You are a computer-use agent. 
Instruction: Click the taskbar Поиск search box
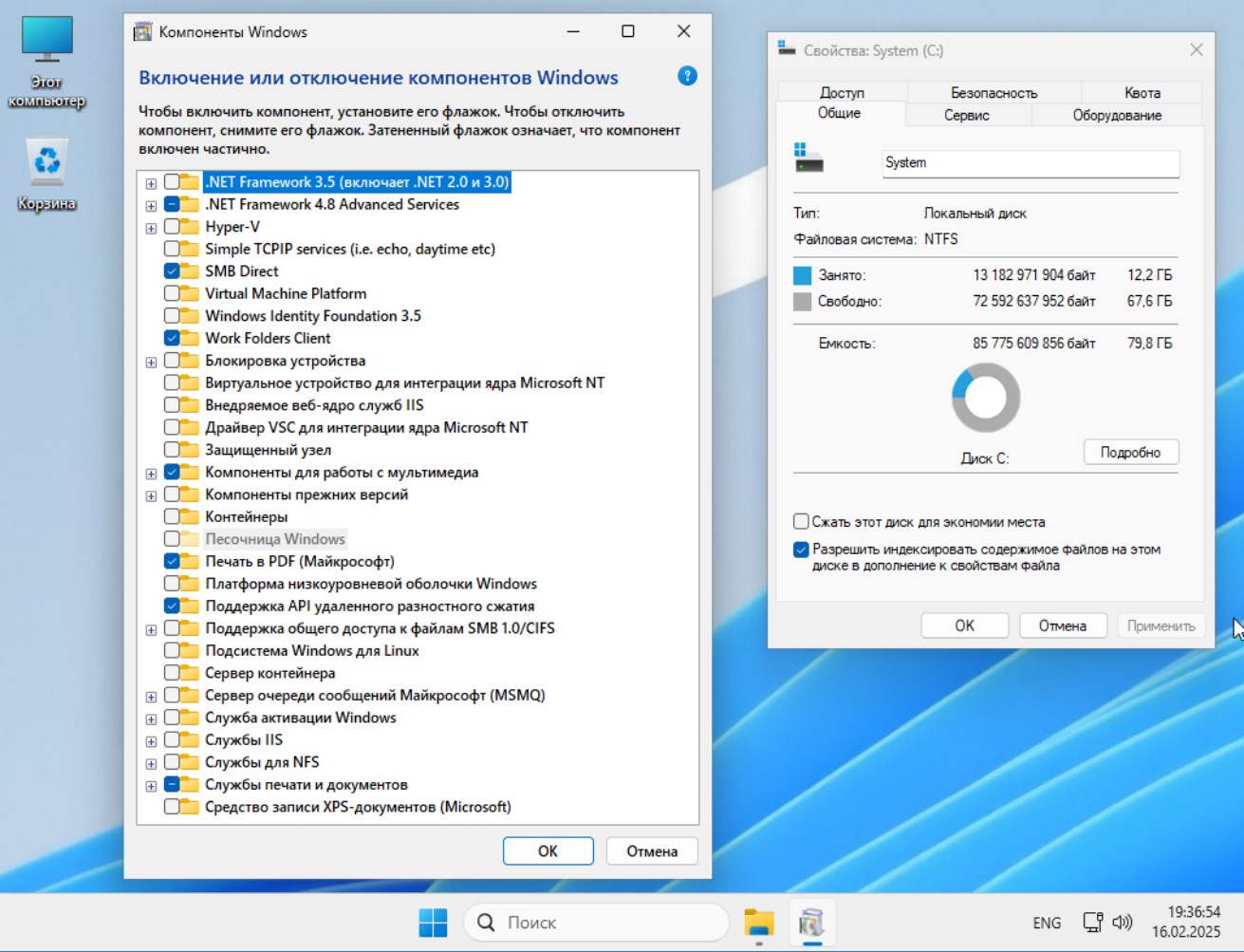[596, 922]
